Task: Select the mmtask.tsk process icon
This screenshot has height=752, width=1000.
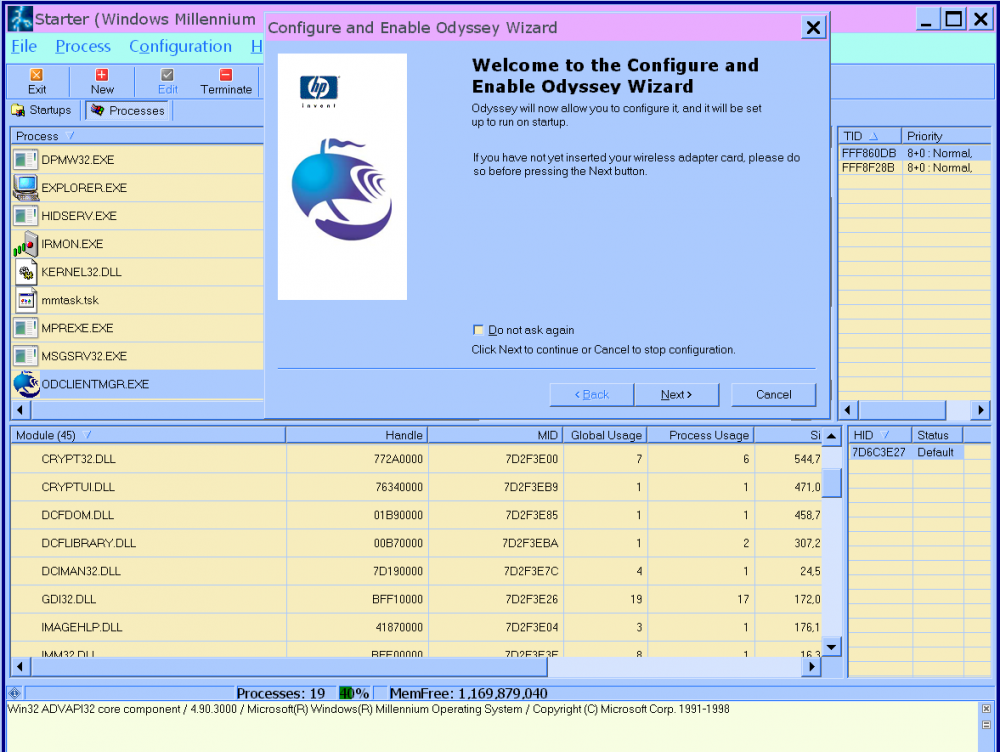Action: (26, 300)
